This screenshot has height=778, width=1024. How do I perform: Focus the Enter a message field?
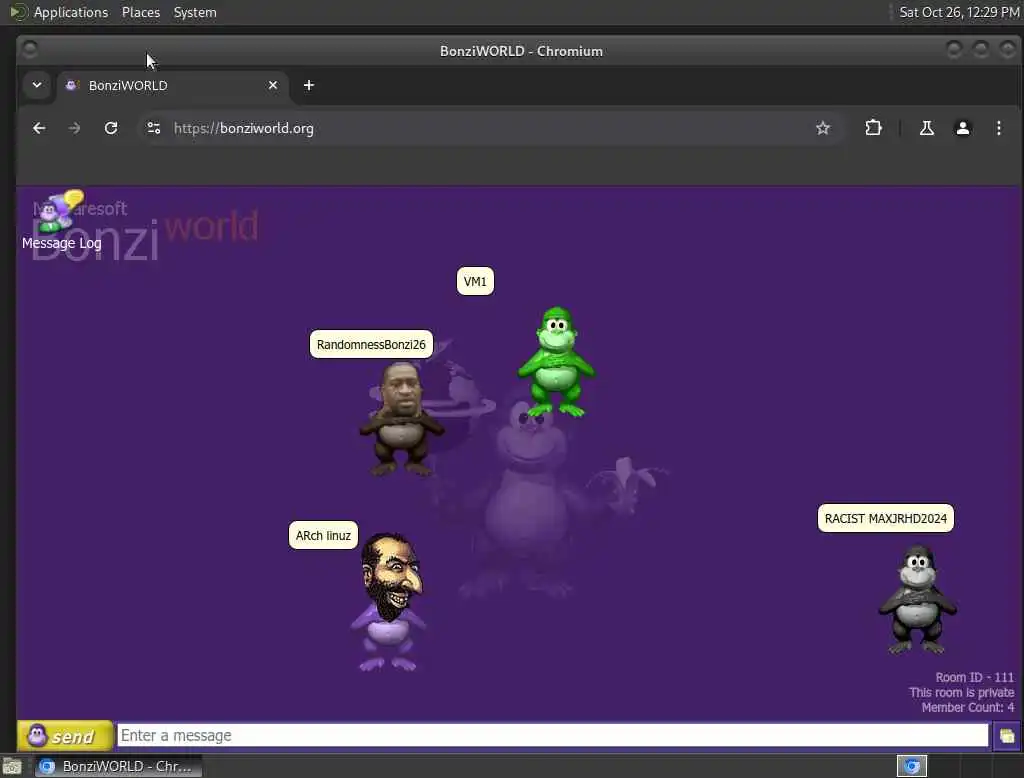(x=552, y=736)
